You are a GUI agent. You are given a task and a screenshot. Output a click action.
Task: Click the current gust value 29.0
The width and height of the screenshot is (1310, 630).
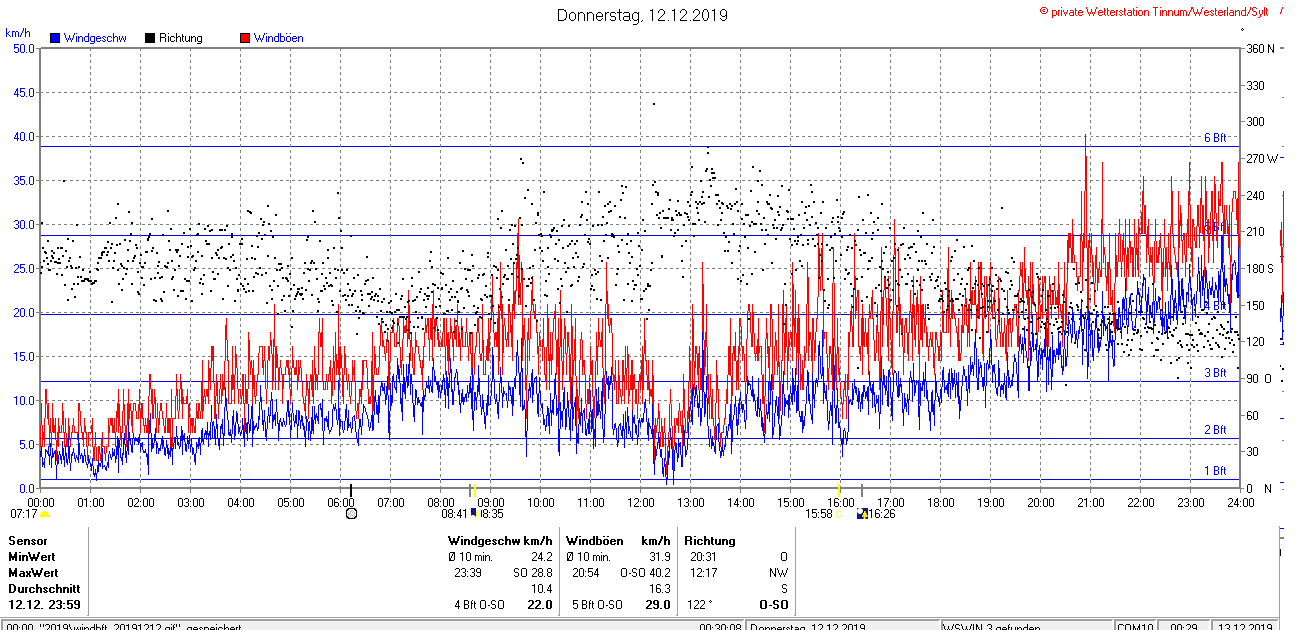click(657, 605)
